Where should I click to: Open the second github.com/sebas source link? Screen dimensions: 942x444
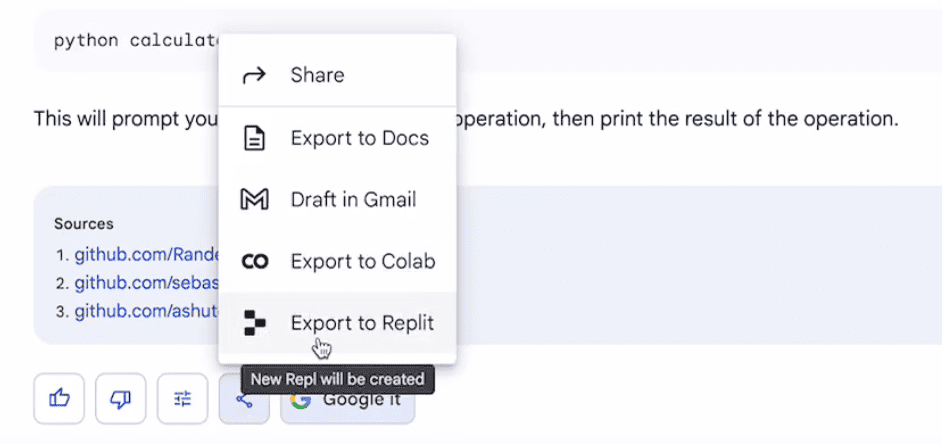click(x=147, y=283)
